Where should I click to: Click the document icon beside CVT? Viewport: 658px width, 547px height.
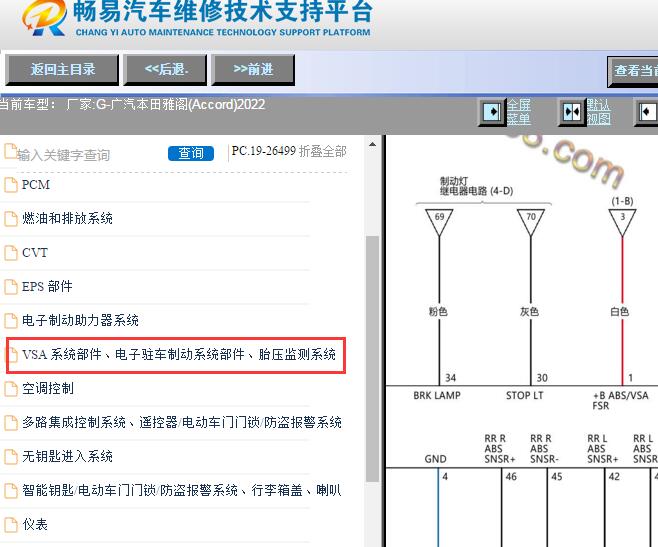pos(11,253)
